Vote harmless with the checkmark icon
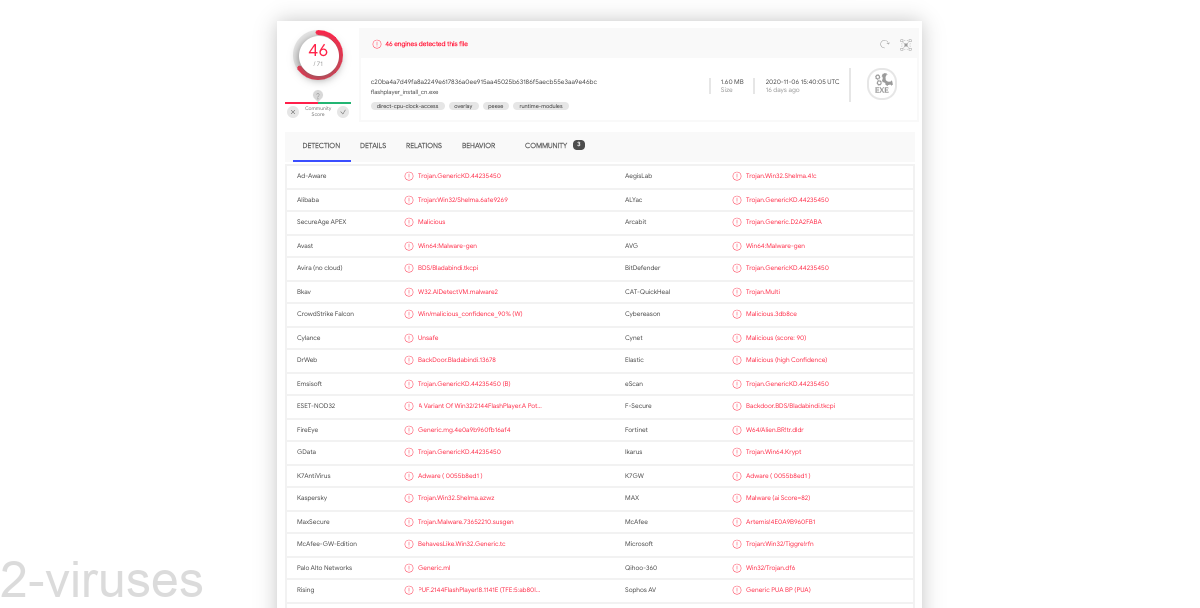 tap(343, 112)
